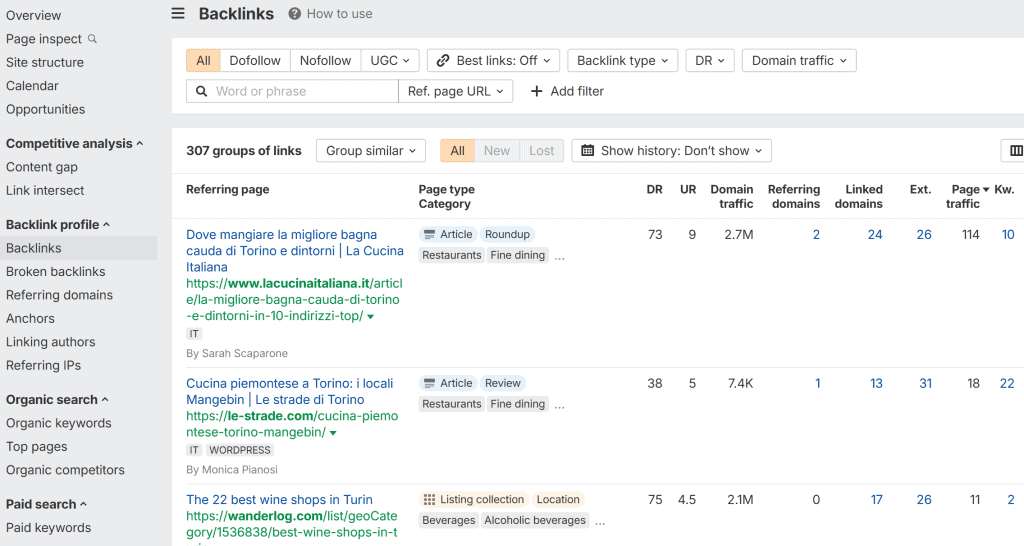Click the Add filter button
The width and height of the screenshot is (1024, 546).
click(567, 91)
